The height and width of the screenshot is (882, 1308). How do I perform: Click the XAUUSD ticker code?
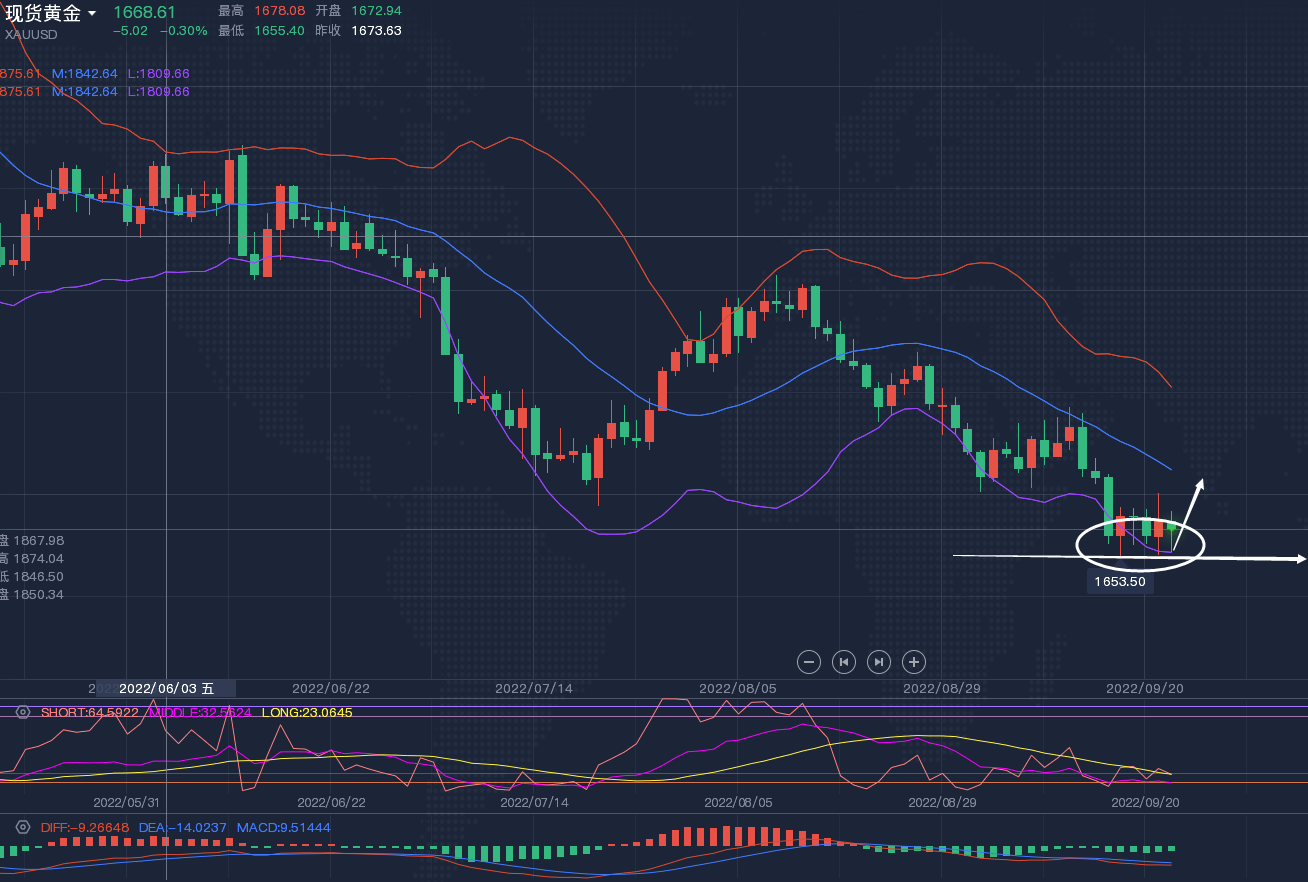31,34
